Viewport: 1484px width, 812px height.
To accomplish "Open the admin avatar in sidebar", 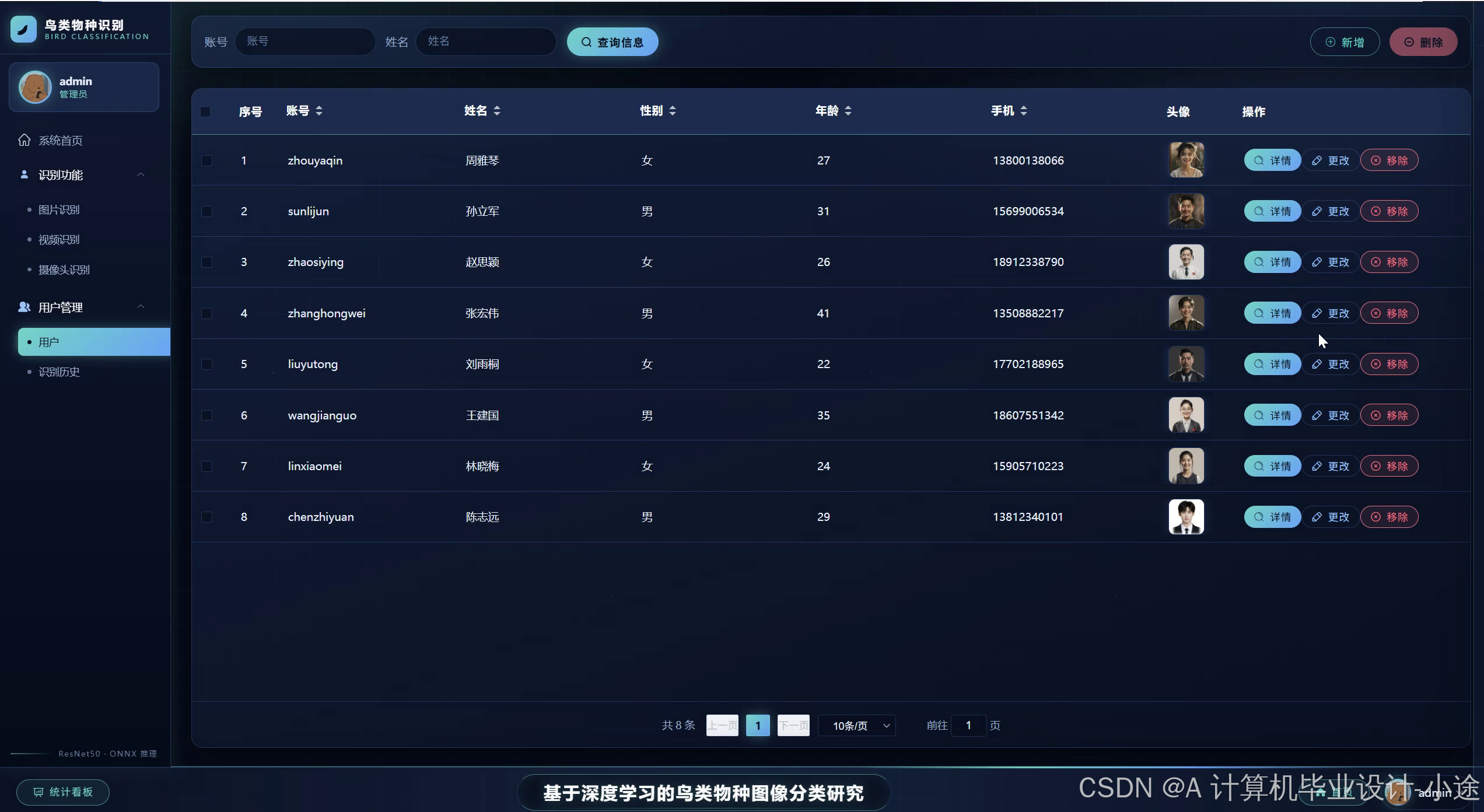I will click(x=35, y=87).
